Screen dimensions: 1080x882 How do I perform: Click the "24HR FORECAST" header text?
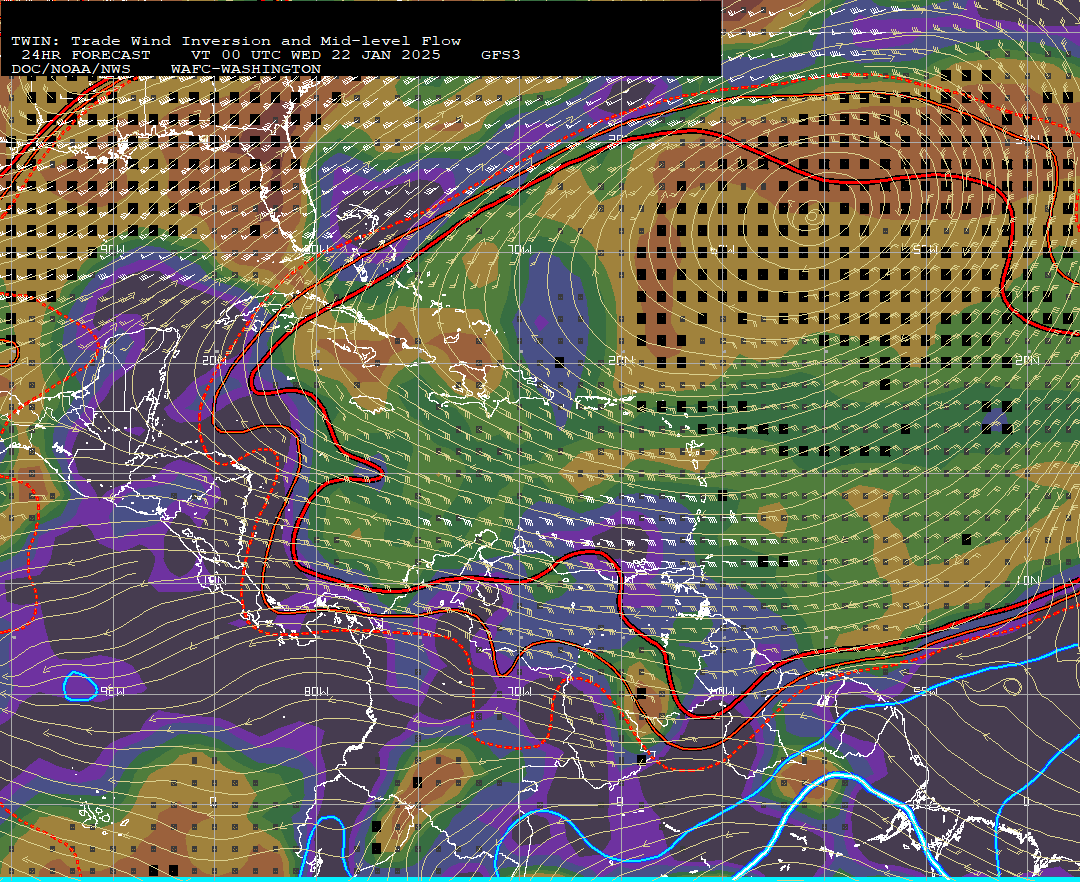tap(85, 55)
